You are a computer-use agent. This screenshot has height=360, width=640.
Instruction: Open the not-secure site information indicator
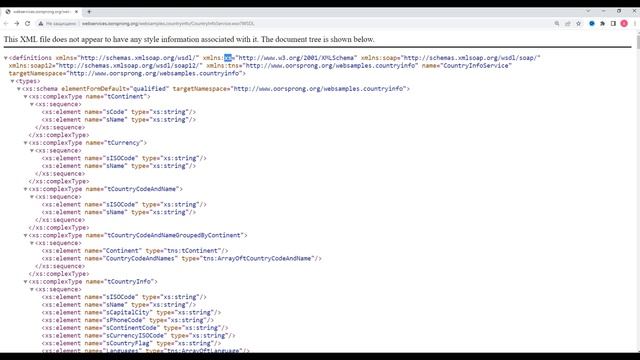[58, 24]
